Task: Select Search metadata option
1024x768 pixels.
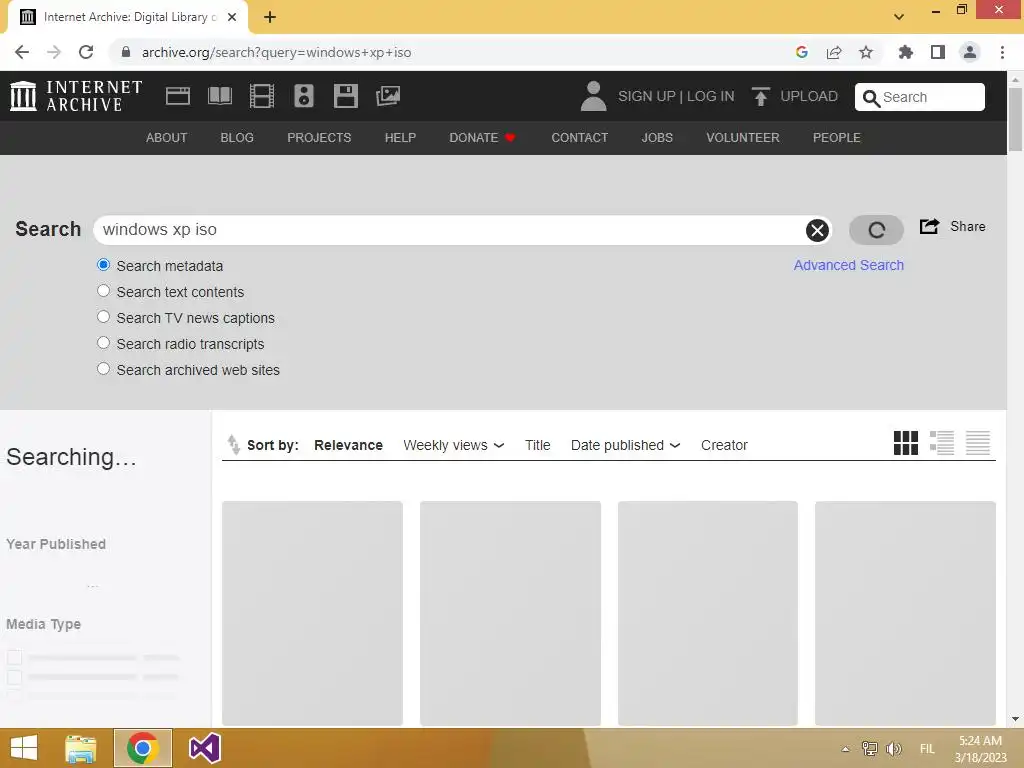Action: tap(103, 264)
